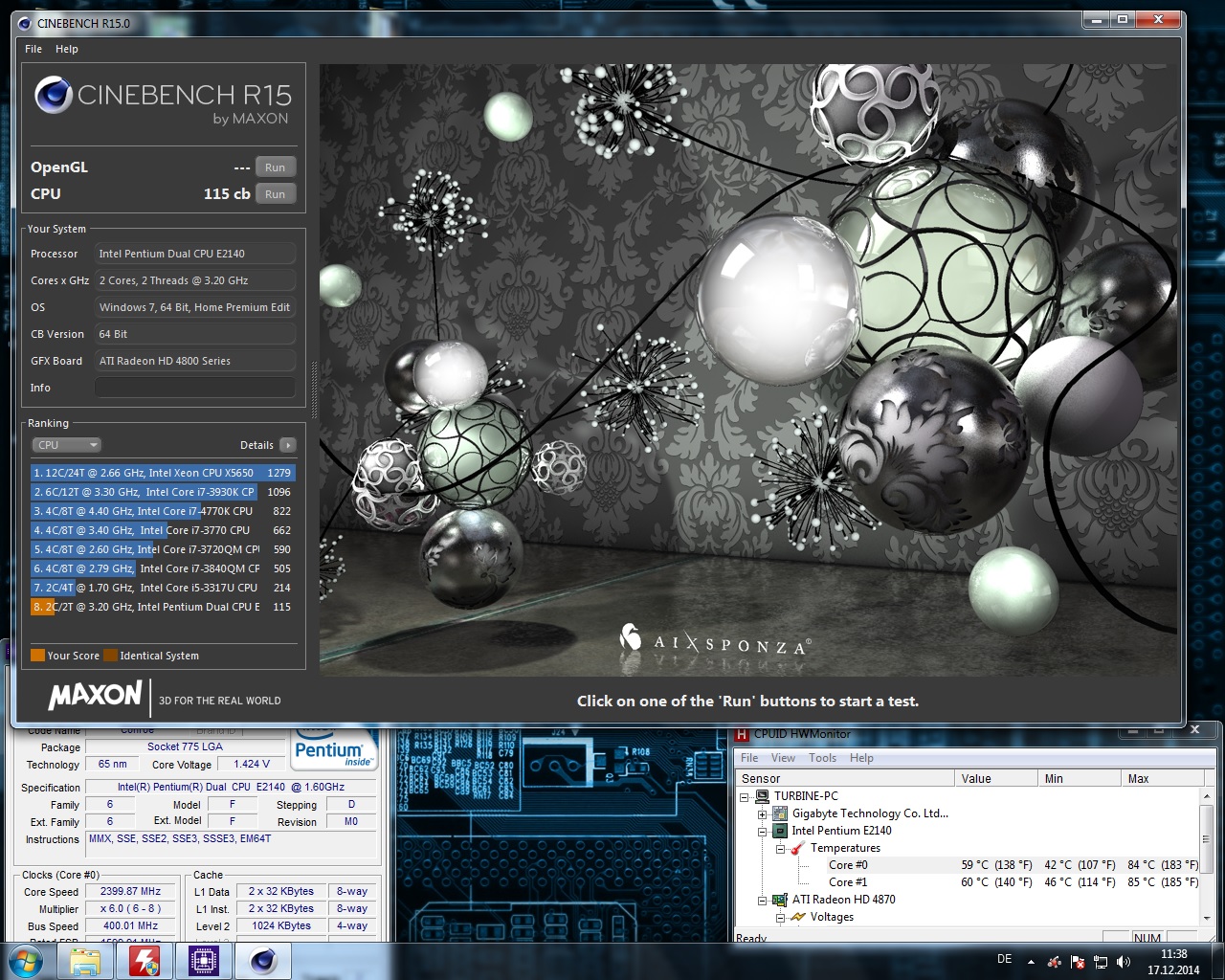Show hidden system tray icons
This screenshot has width=1225, height=980.
click(1031, 962)
